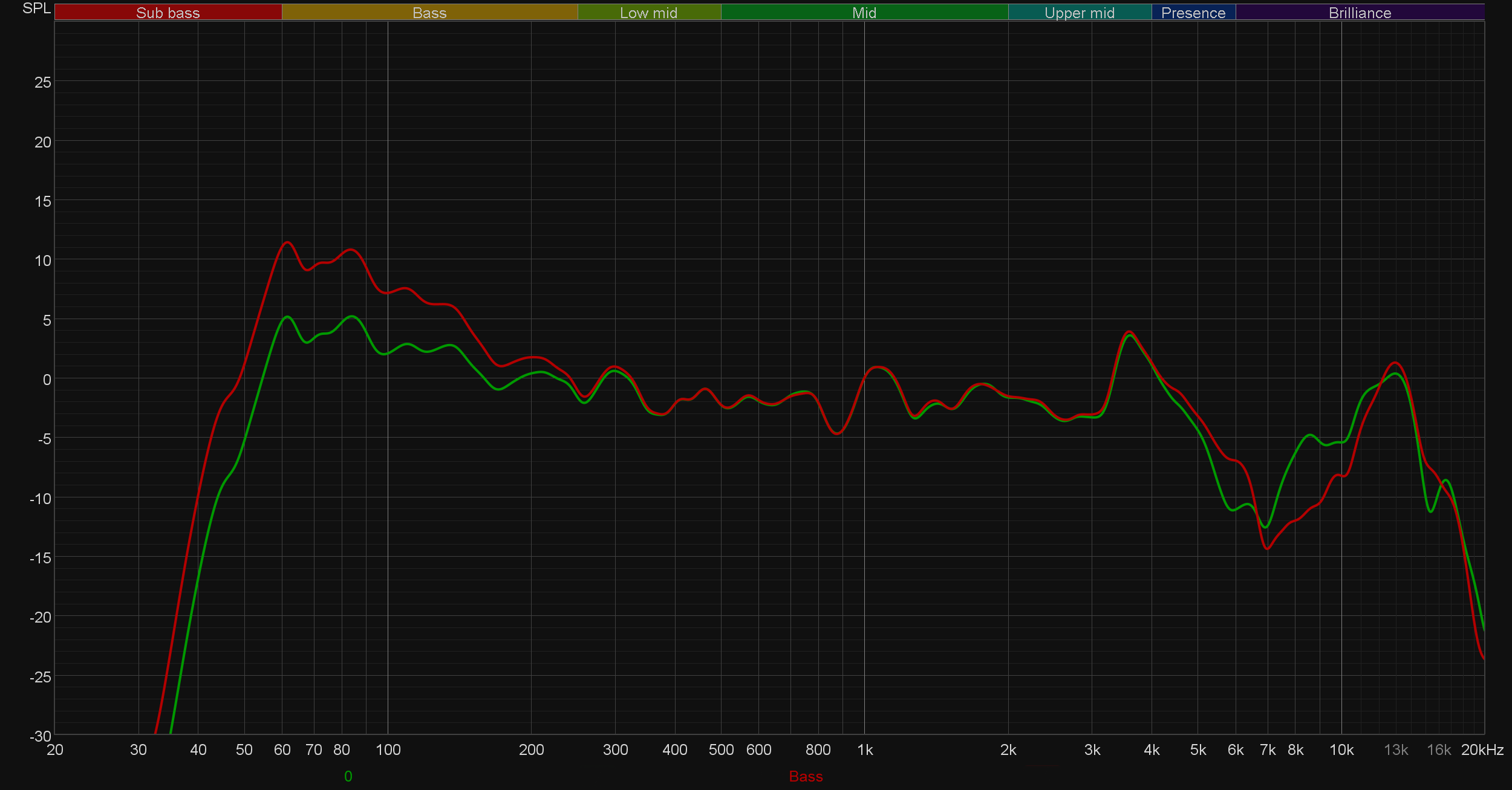Click the 20kHz axis label
This screenshot has height=790, width=1512.
click(x=1482, y=750)
